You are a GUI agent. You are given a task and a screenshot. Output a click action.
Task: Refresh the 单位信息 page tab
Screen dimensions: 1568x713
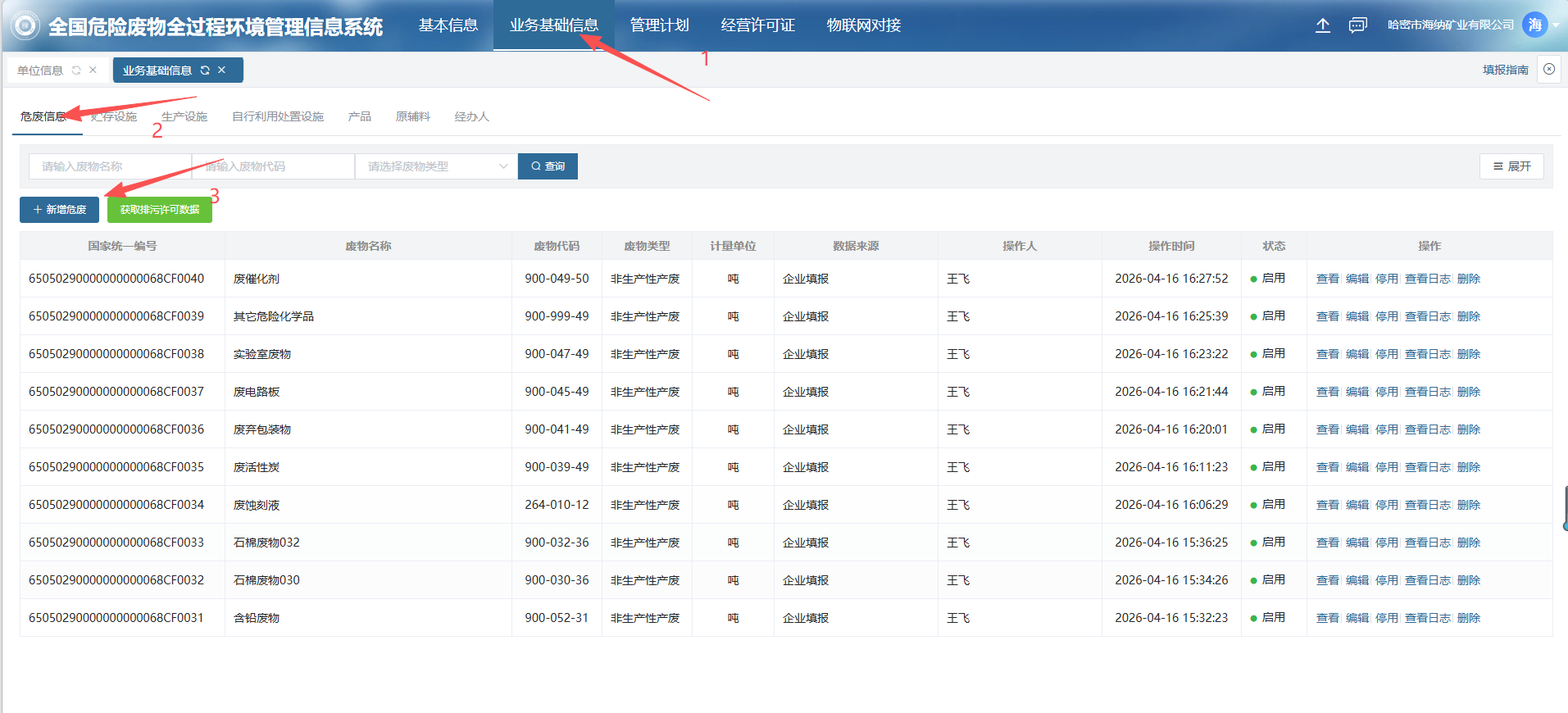pos(76,70)
